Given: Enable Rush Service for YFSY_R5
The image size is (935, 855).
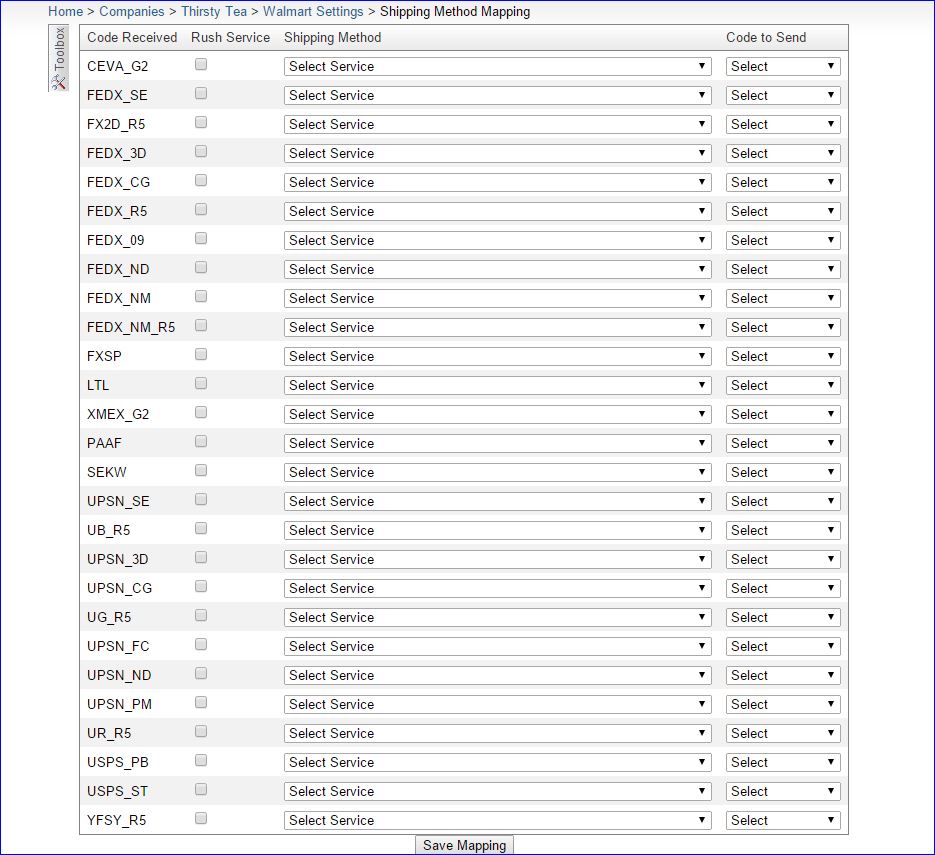Looking at the screenshot, I should pos(201,818).
